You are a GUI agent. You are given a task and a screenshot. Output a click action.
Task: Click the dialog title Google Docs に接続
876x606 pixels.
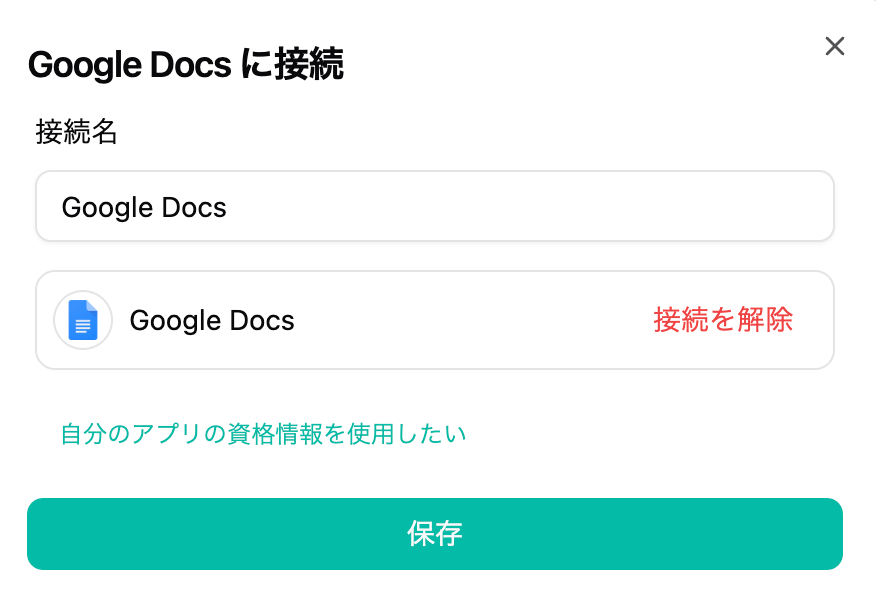(186, 66)
